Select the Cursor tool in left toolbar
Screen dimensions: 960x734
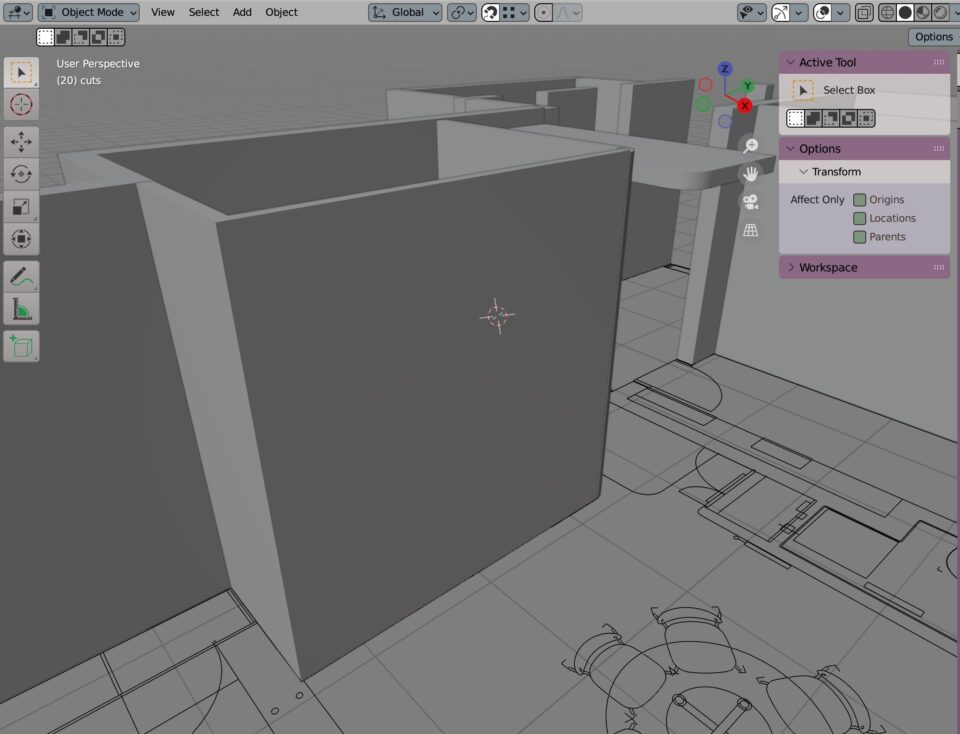[21, 105]
